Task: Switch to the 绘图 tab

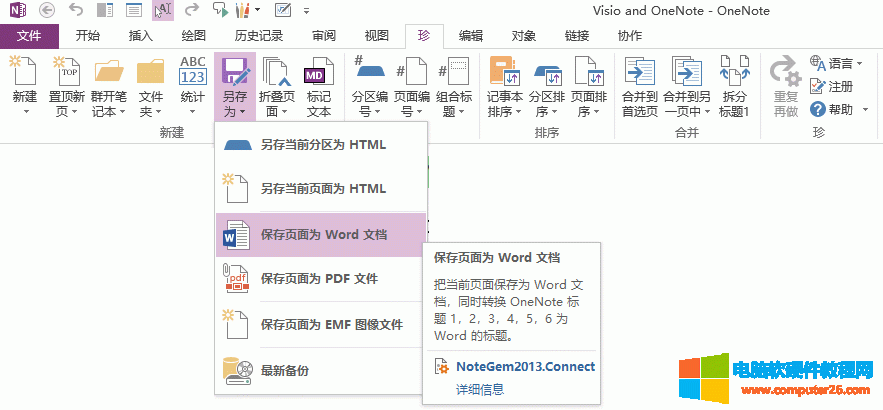Action: 194,37
